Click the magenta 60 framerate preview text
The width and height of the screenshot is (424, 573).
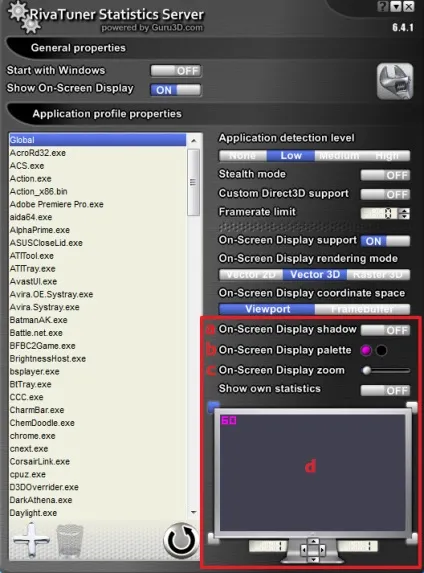click(x=229, y=420)
